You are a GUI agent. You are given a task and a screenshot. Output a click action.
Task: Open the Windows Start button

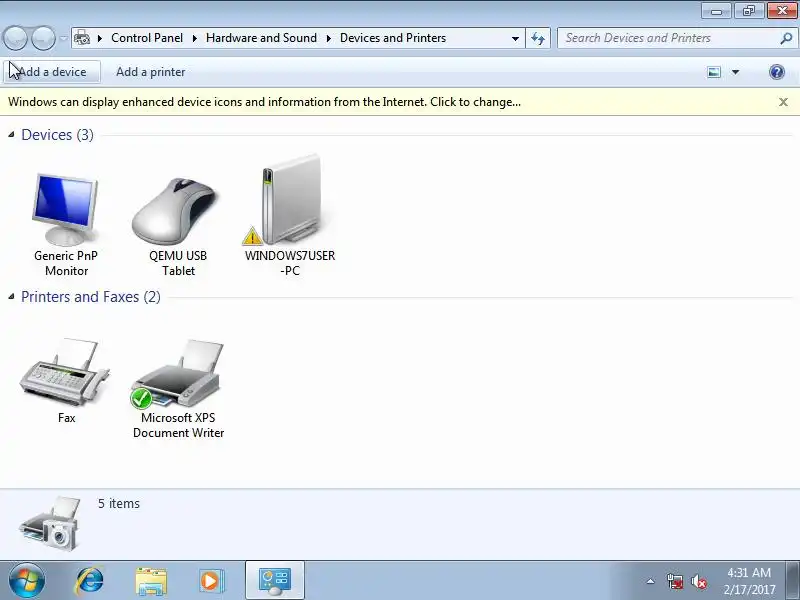pyautogui.click(x=26, y=581)
